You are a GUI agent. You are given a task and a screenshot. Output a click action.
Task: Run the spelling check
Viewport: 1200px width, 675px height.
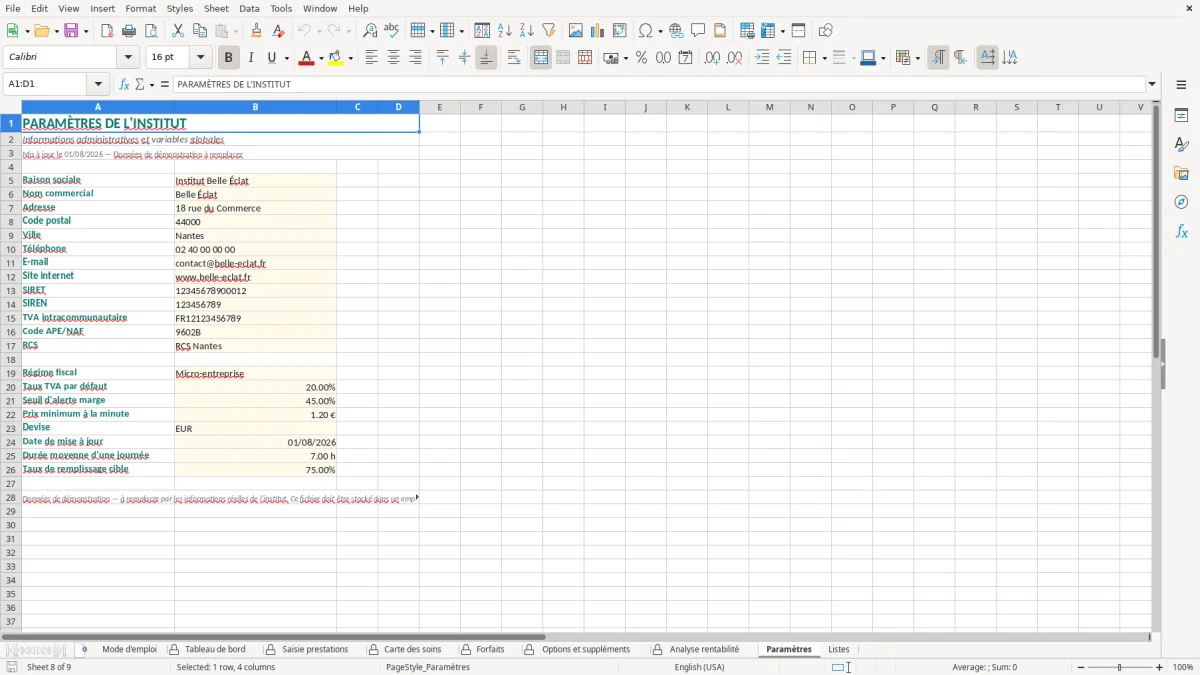click(x=392, y=31)
